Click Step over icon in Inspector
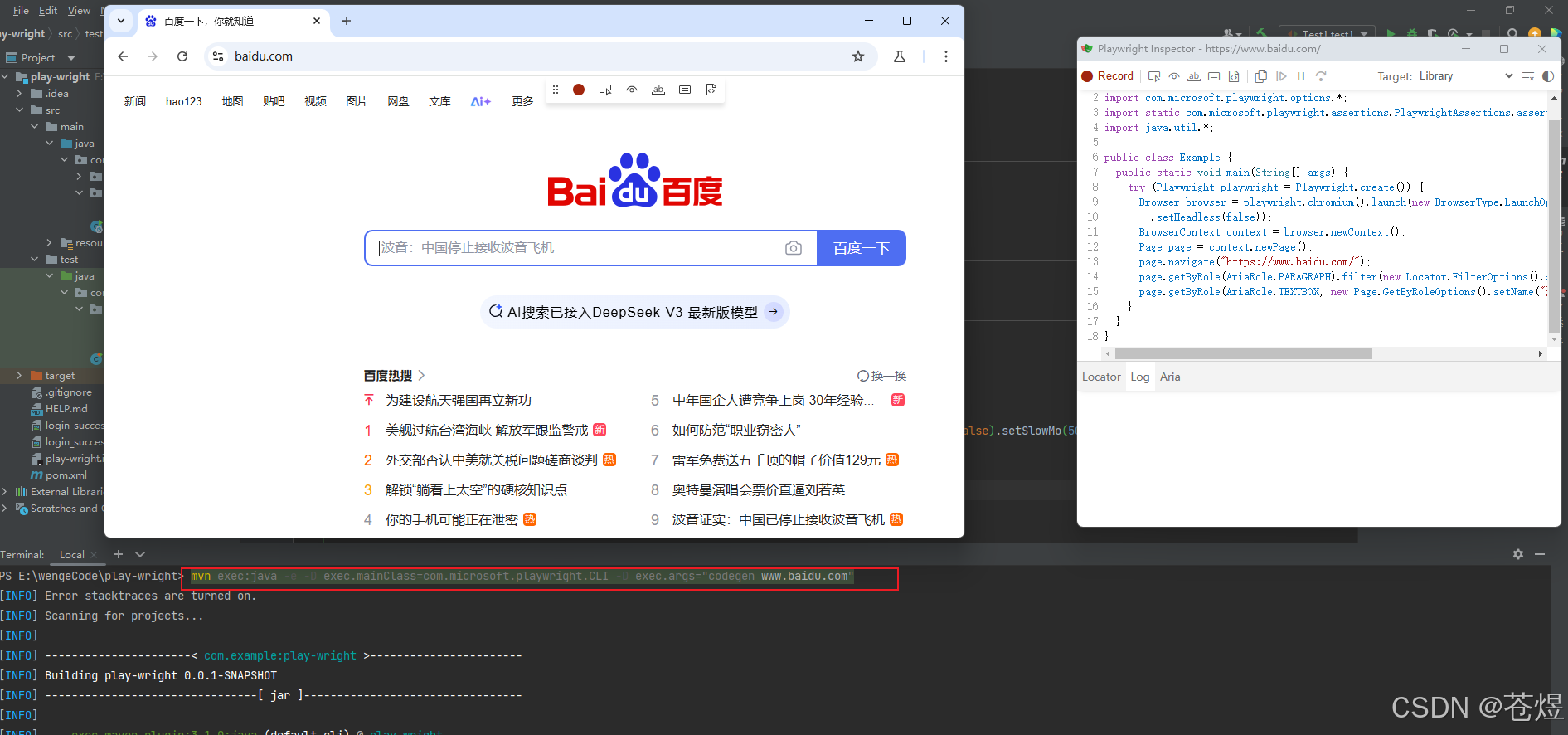 [x=1321, y=76]
